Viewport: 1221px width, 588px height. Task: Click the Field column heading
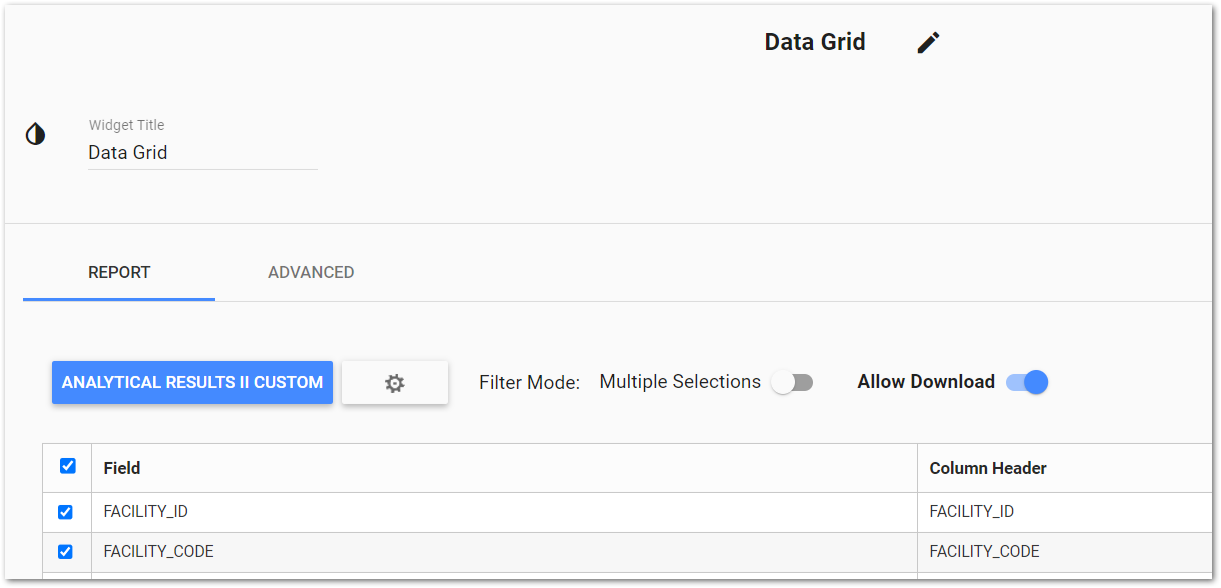122,467
